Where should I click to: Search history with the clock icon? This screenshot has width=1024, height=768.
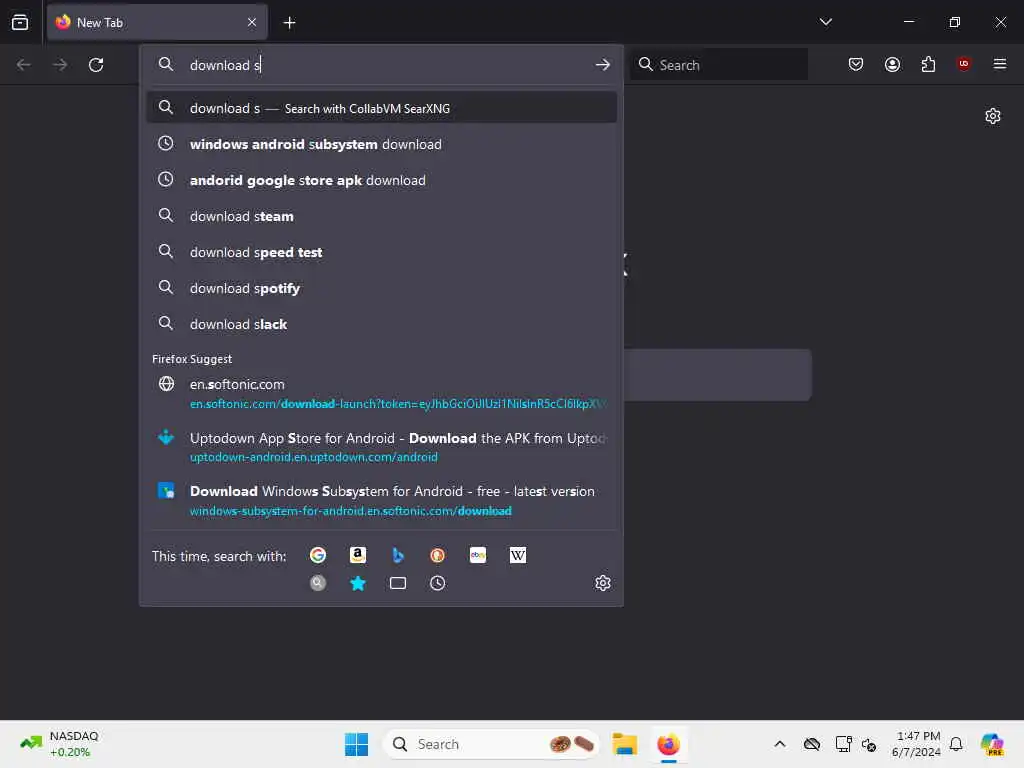coord(438,583)
